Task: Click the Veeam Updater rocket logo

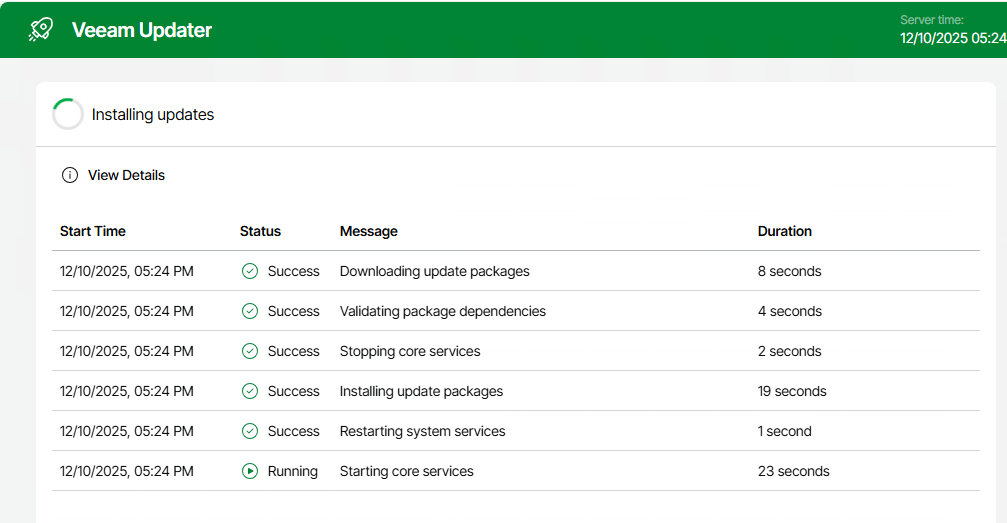Action: coord(41,30)
